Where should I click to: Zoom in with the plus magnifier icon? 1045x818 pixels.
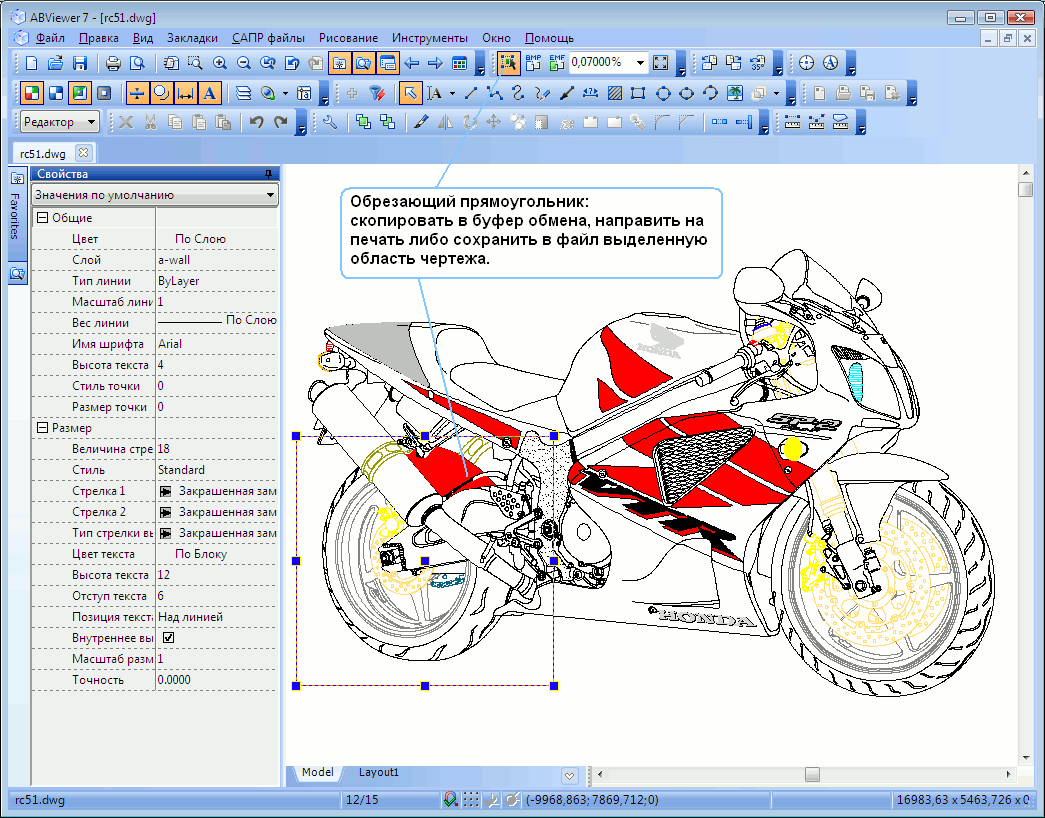[219, 63]
